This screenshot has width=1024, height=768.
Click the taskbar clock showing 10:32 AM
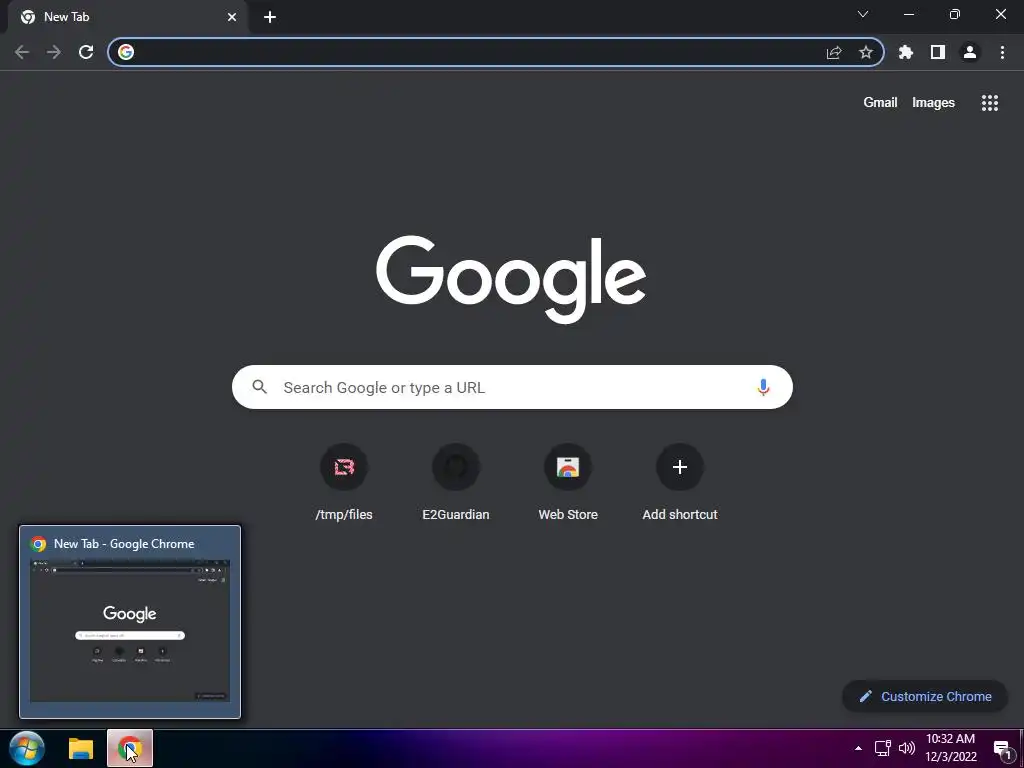[951, 748]
